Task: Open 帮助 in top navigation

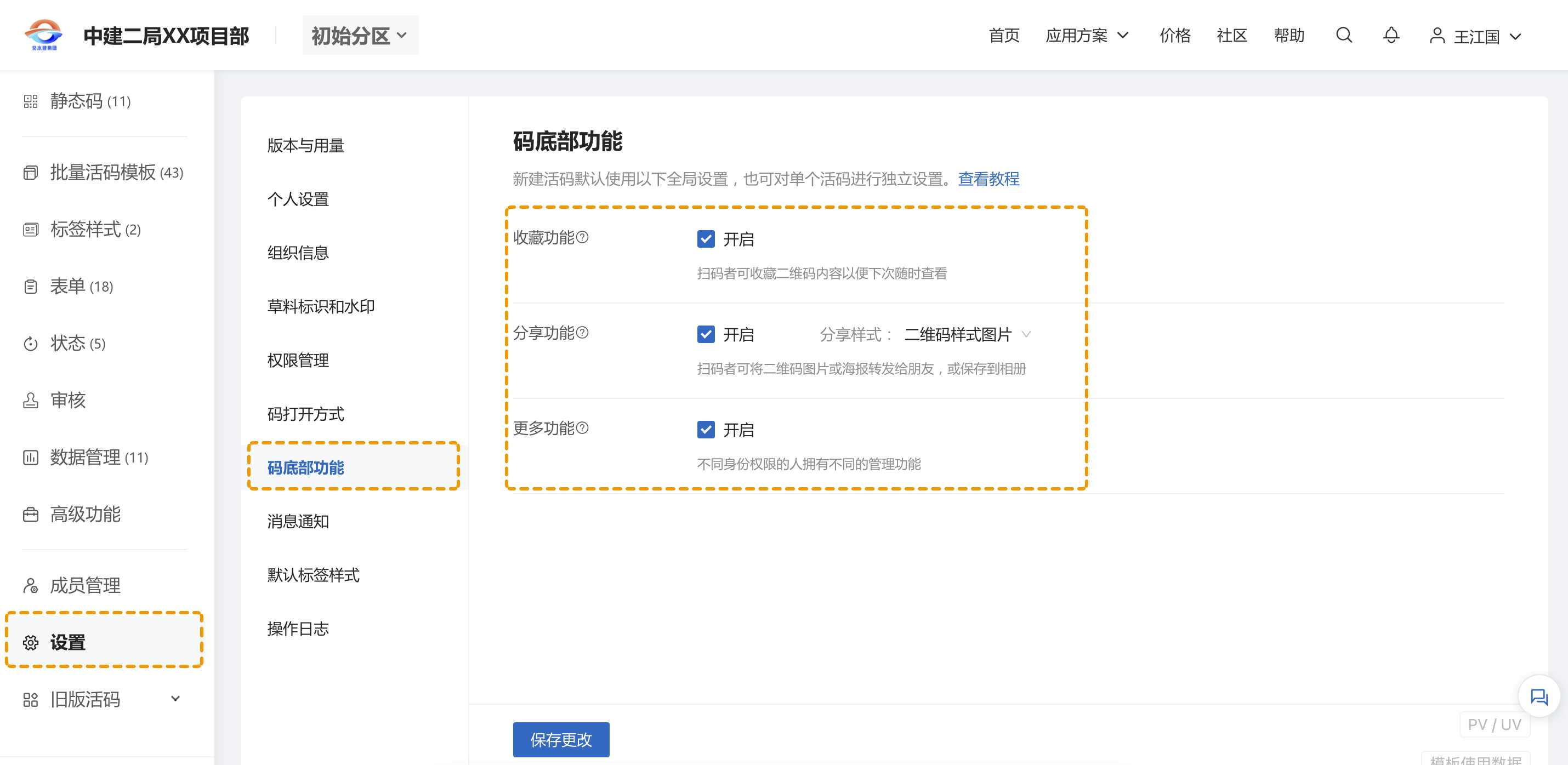Action: tap(1289, 35)
